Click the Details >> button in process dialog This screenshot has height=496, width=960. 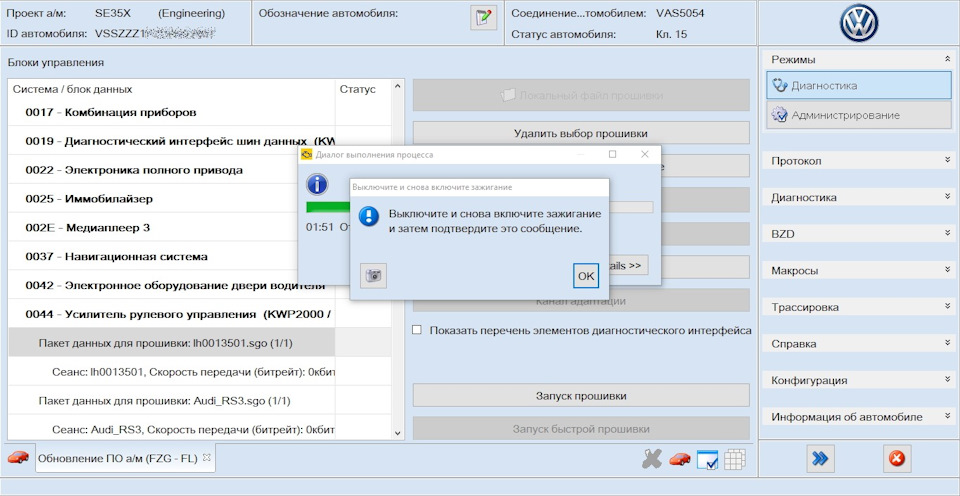coord(629,265)
